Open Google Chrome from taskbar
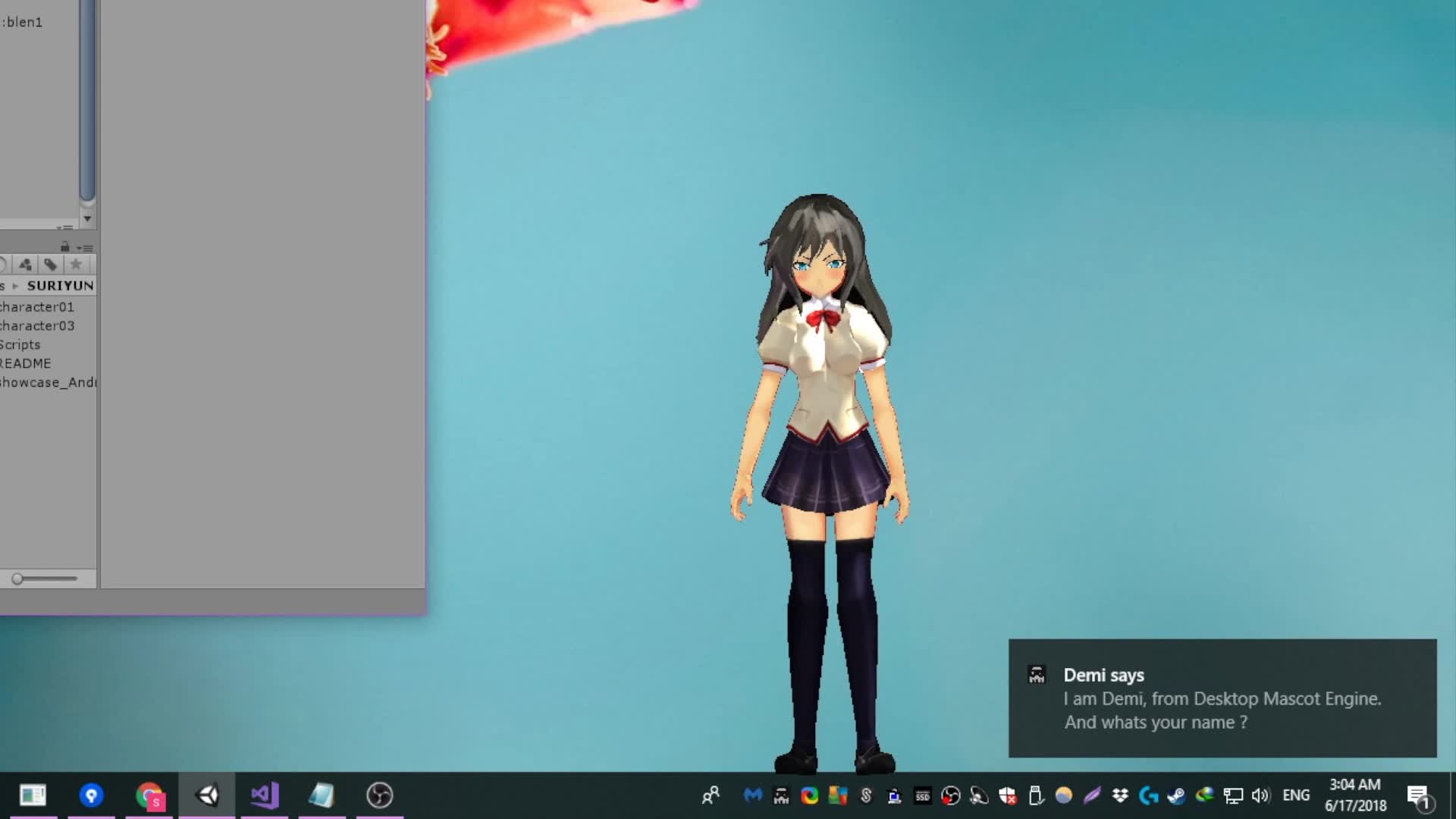The image size is (1456, 819). point(149,795)
